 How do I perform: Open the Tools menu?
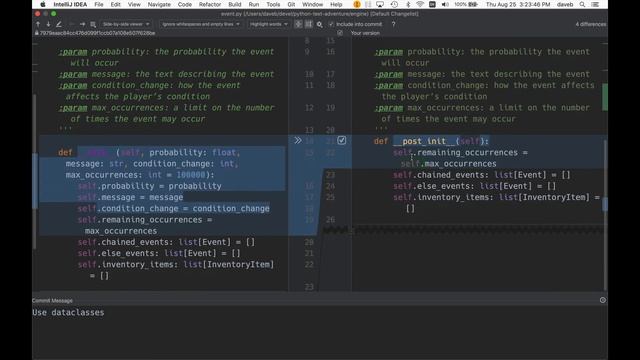pyautogui.click(x=273, y=4)
